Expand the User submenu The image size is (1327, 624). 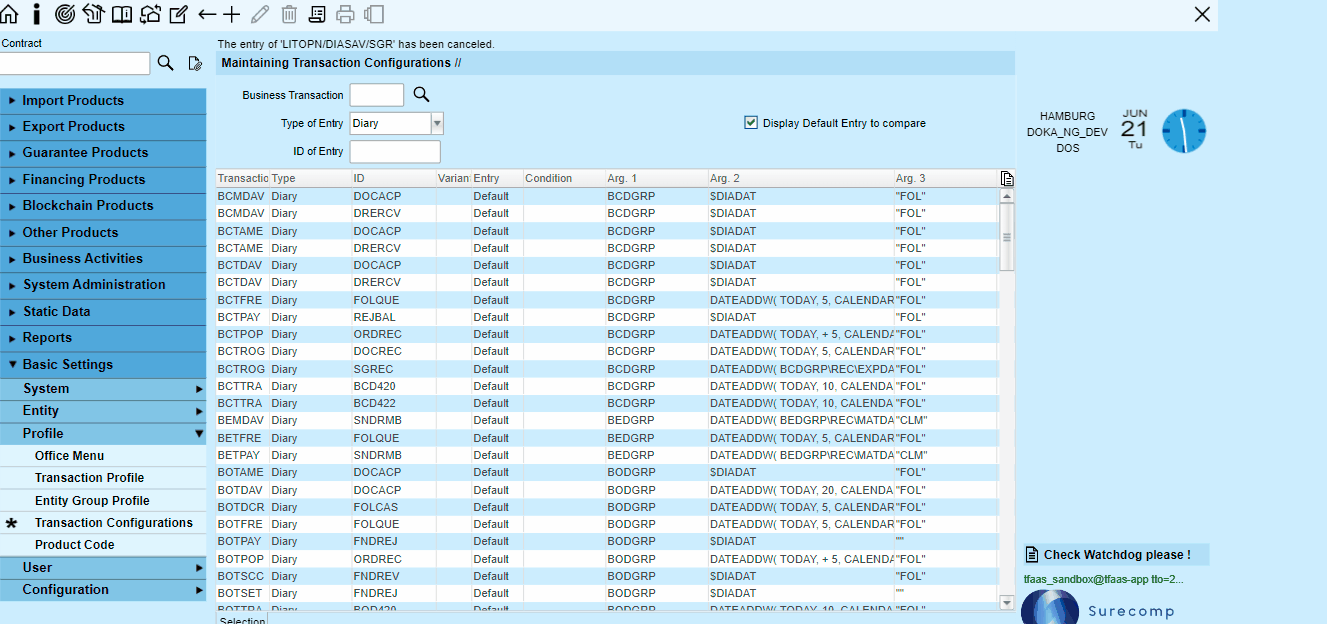click(103, 567)
